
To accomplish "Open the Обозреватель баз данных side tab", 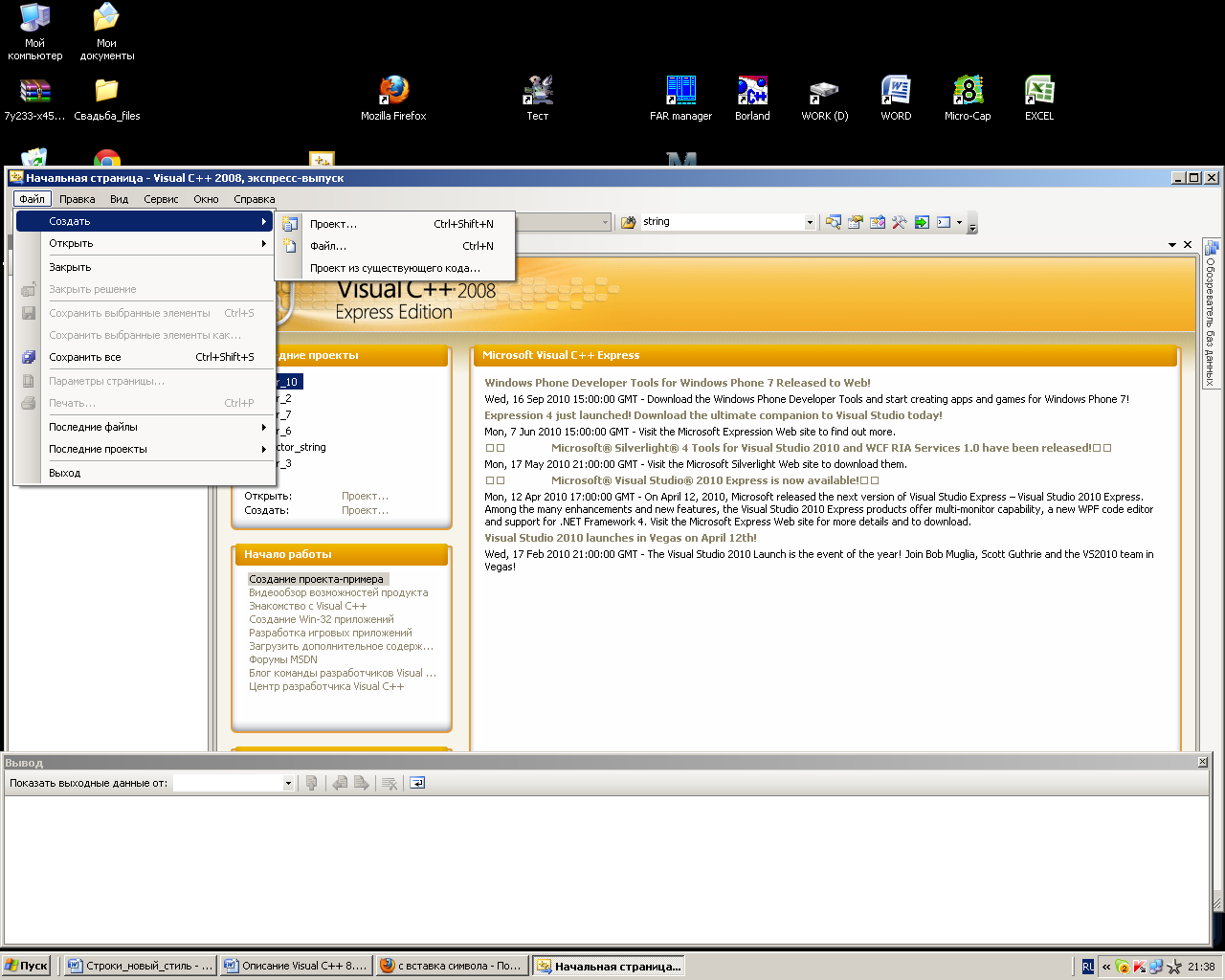I will click(1211, 313).
